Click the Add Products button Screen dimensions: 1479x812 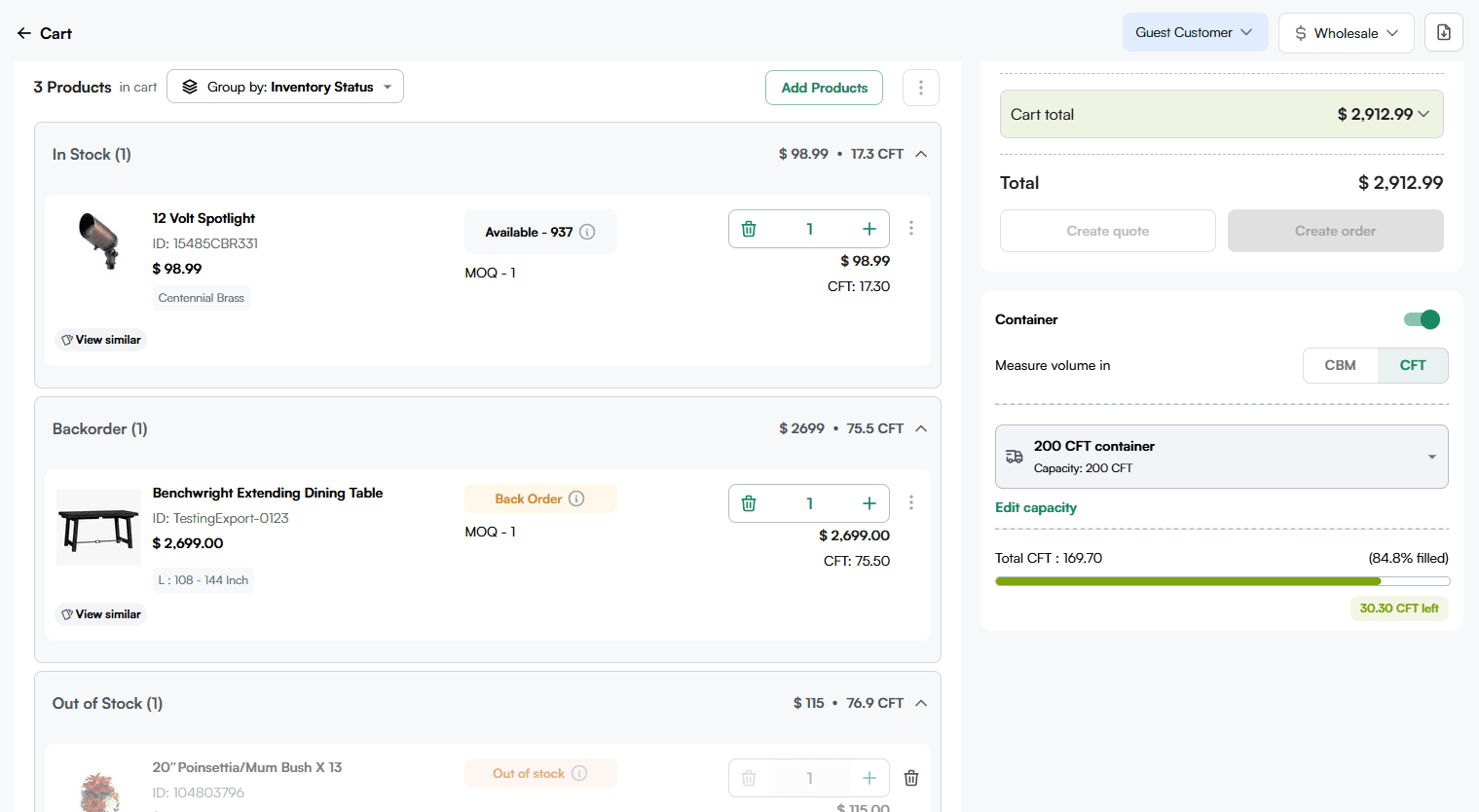824,88
